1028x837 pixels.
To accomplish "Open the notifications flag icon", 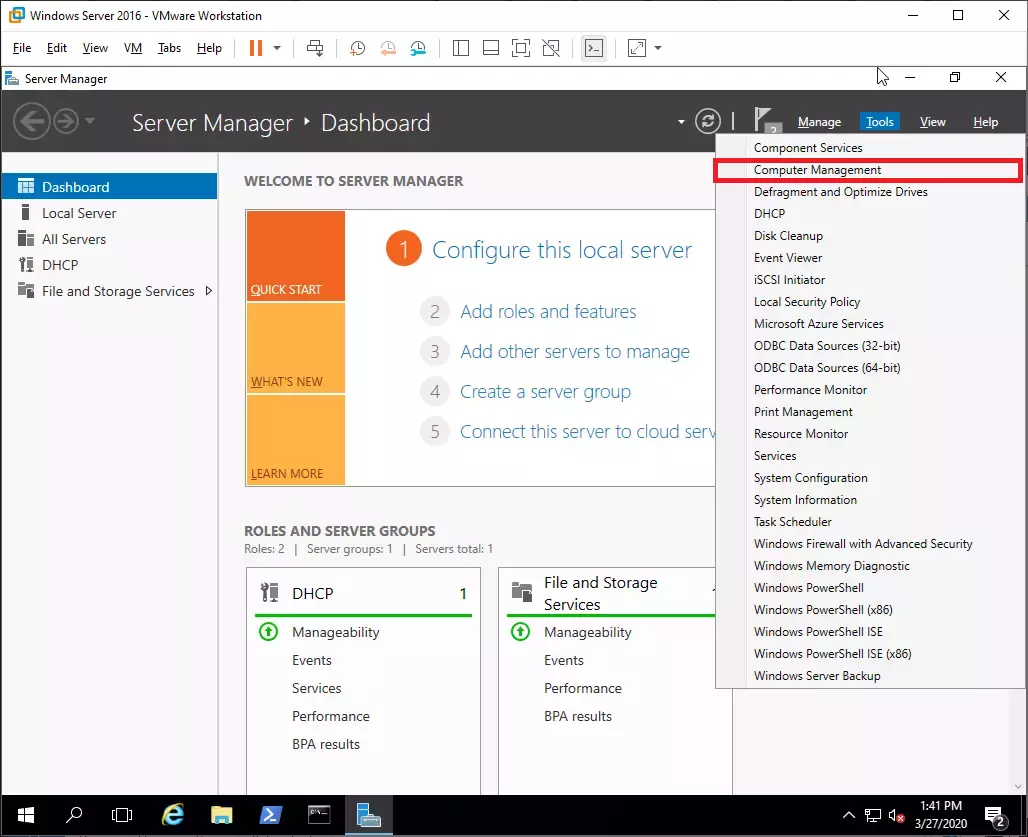I will [766, 121].
